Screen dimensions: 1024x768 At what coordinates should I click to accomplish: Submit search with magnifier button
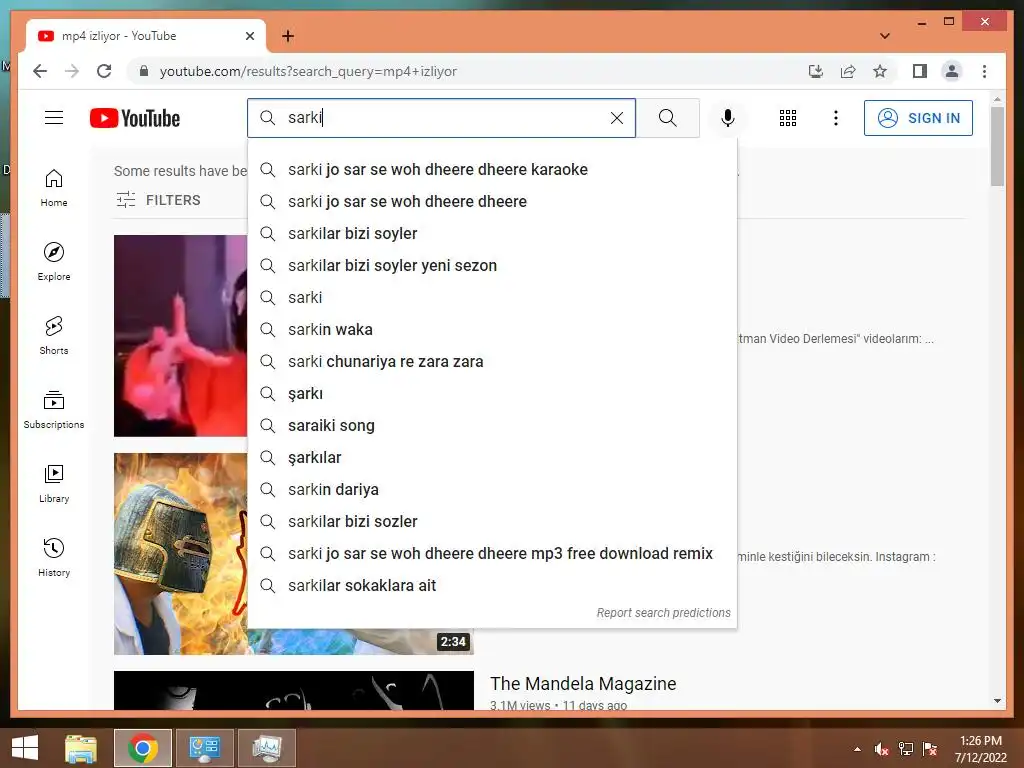click(x=667, y=118)
